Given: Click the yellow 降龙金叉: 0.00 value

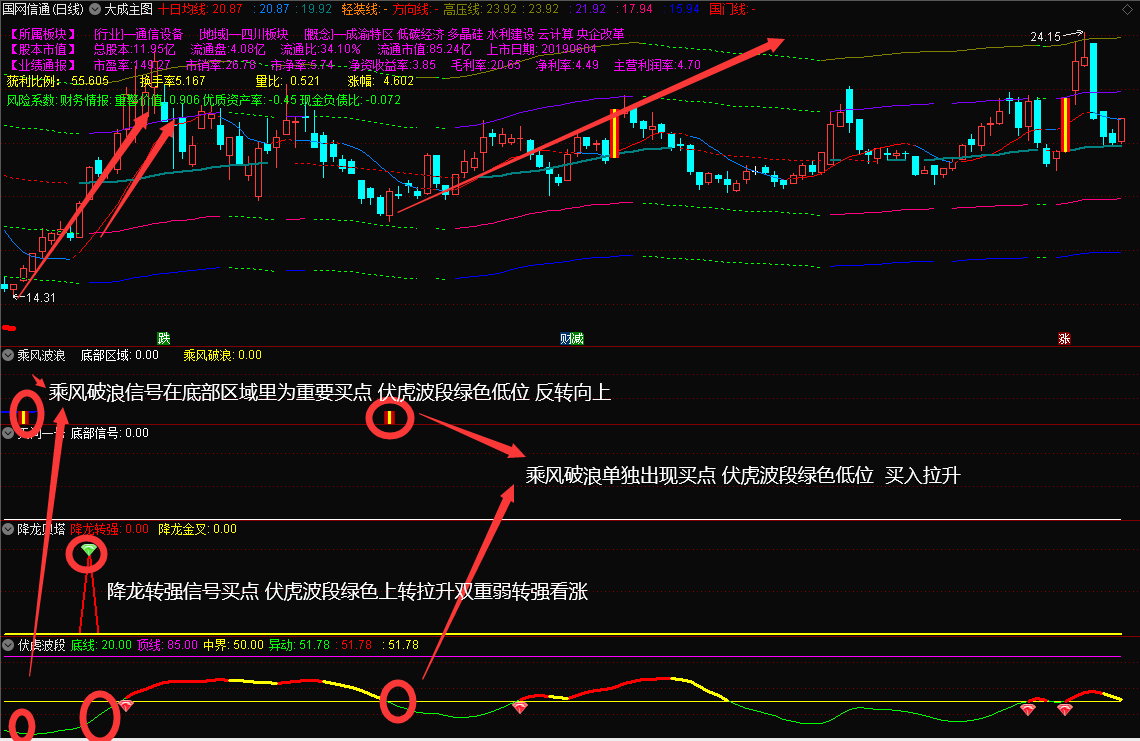Looking at the screenshot, I should [x=198, y=529].
